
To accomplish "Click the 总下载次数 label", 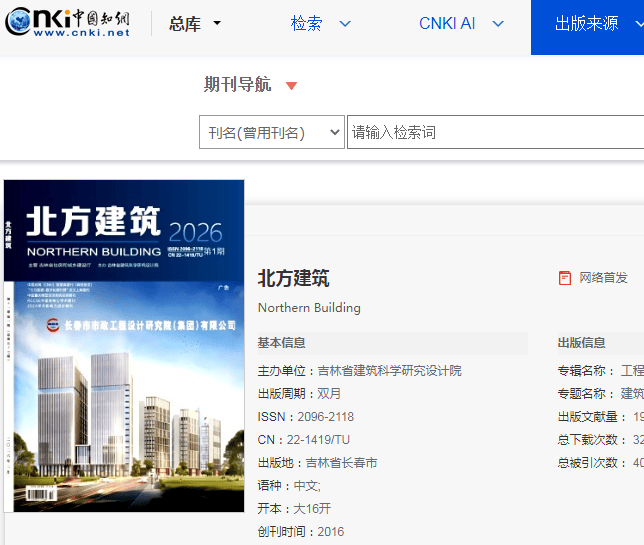I will click(591, 440).
